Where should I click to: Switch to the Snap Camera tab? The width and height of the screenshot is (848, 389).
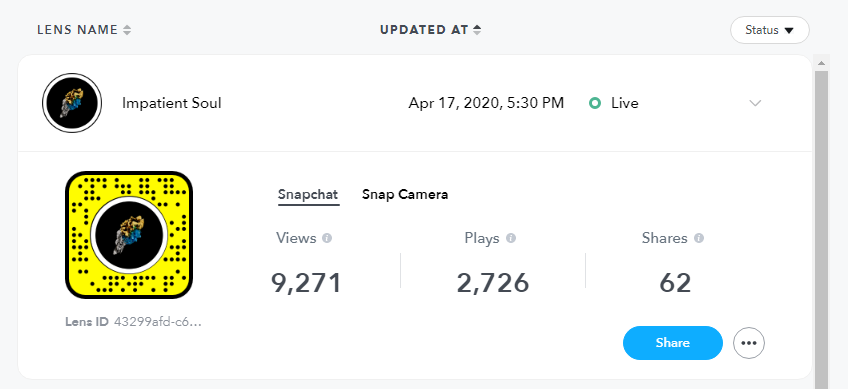tap(405, 194)
